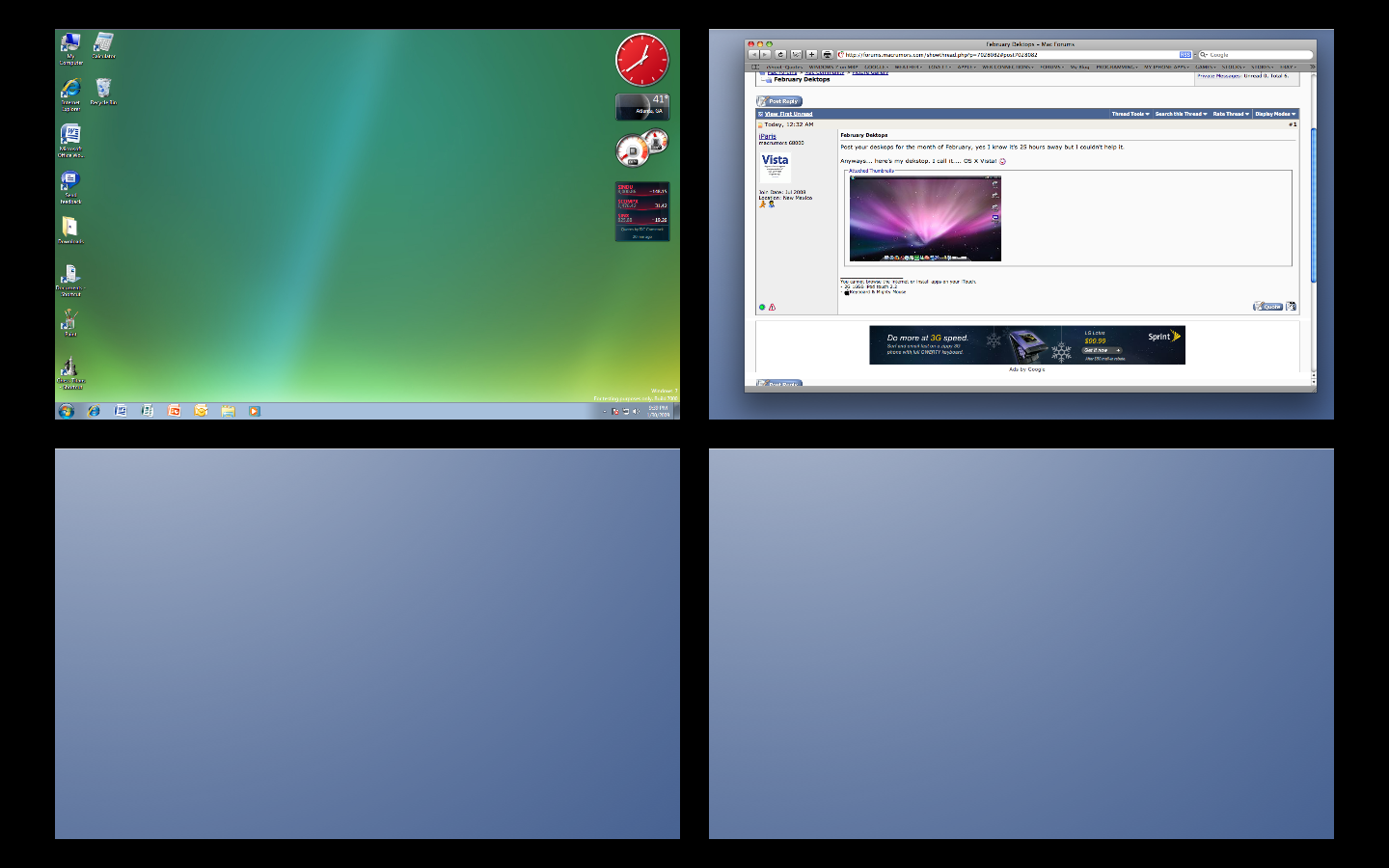This screenshot has height=868, width=1389.
Task: Click the volume icon in system tray
Action: [637, 412]
